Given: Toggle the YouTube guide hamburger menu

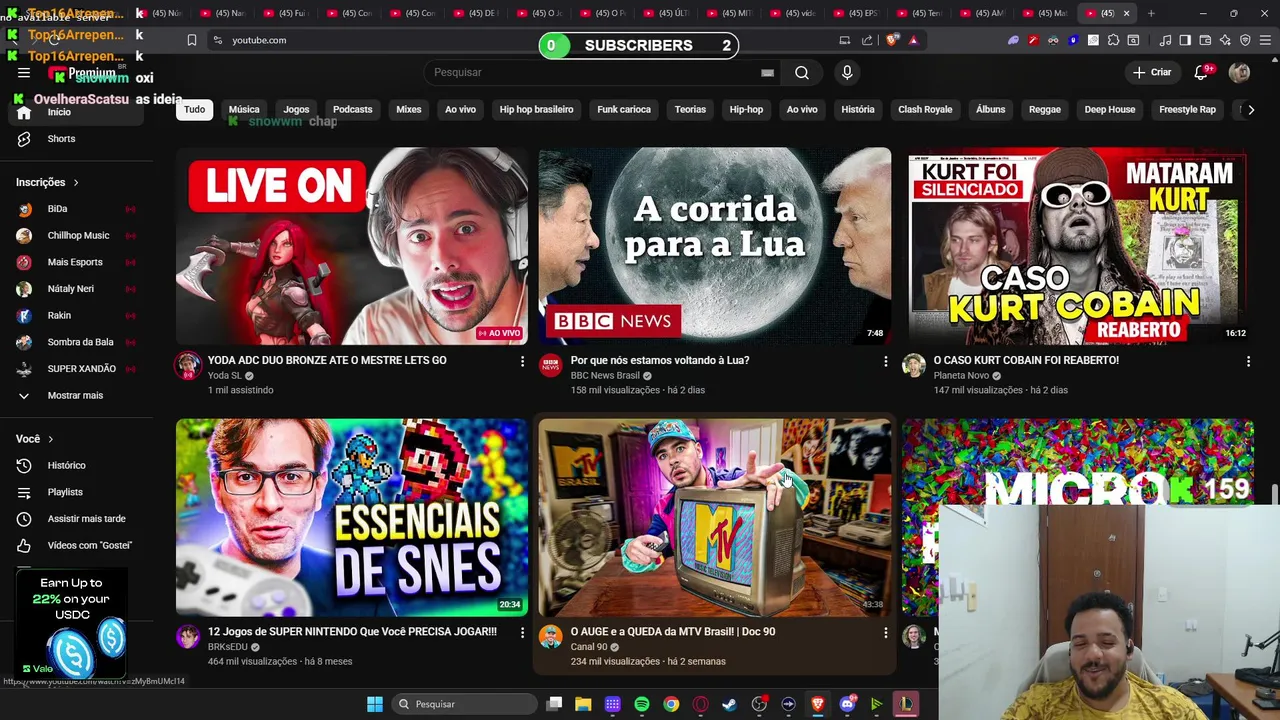Looking at the screenshot, I should click(x=24, y=72).
